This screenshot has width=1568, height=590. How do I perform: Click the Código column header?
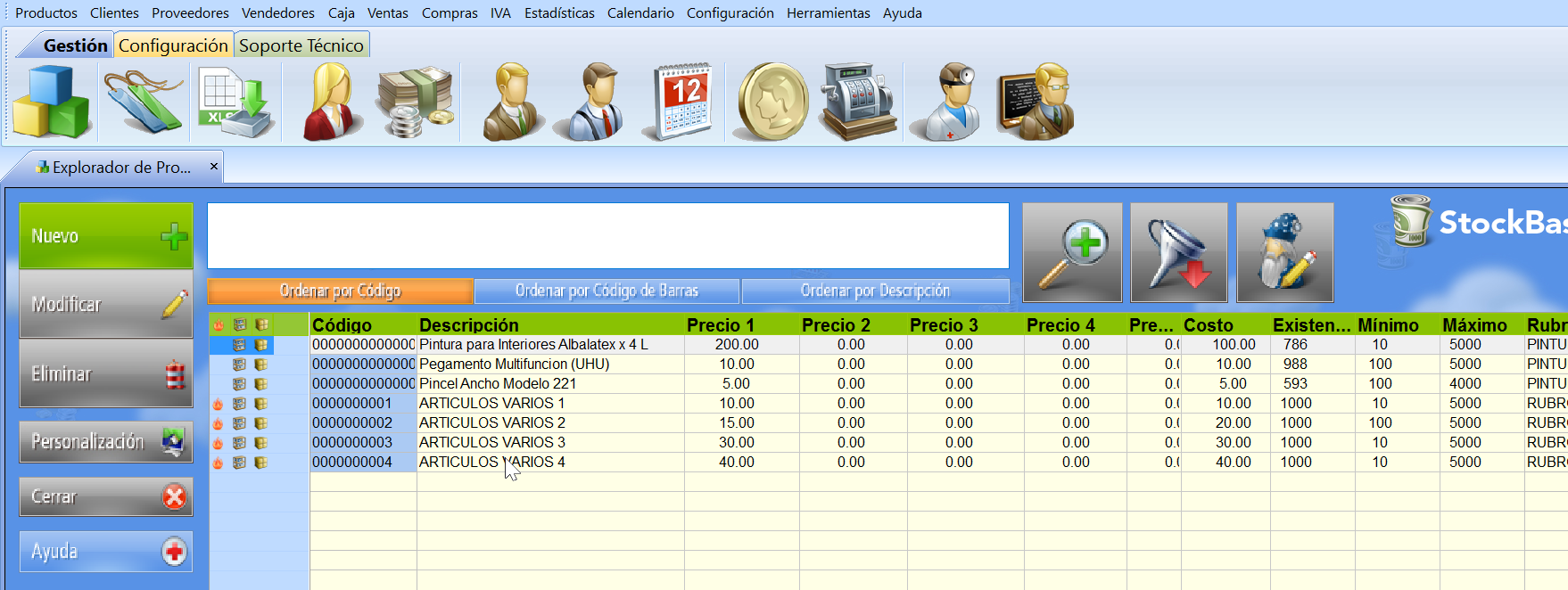(363, 325)
